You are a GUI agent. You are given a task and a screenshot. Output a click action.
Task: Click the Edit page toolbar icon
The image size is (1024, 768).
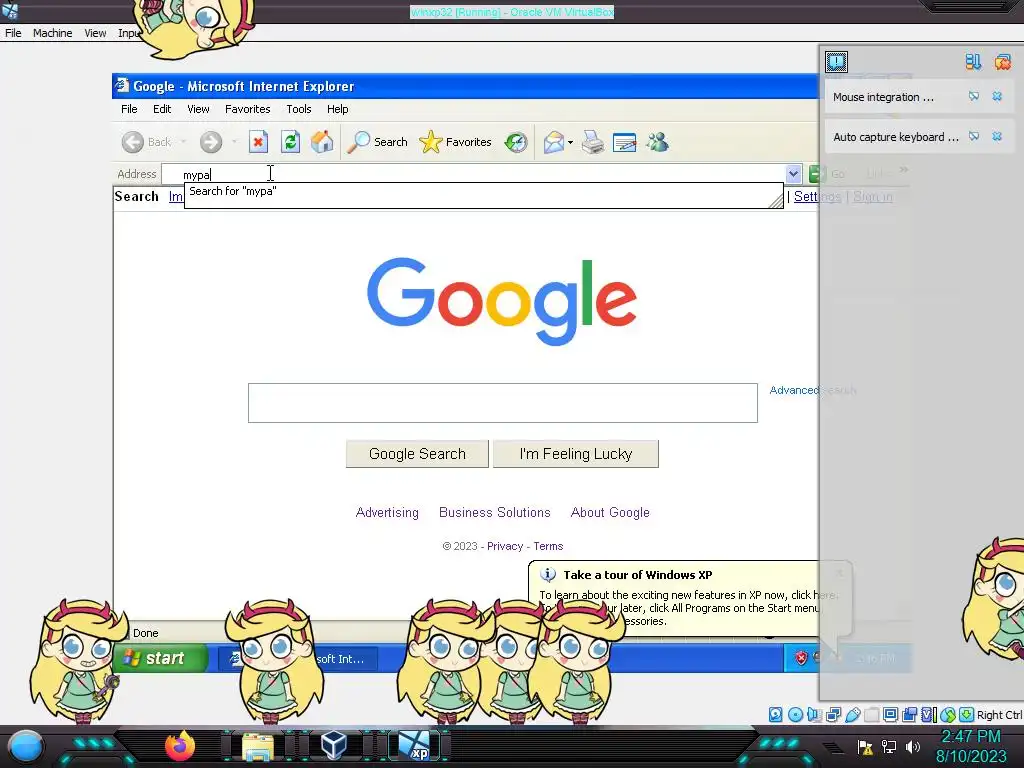tap(624, 142)
